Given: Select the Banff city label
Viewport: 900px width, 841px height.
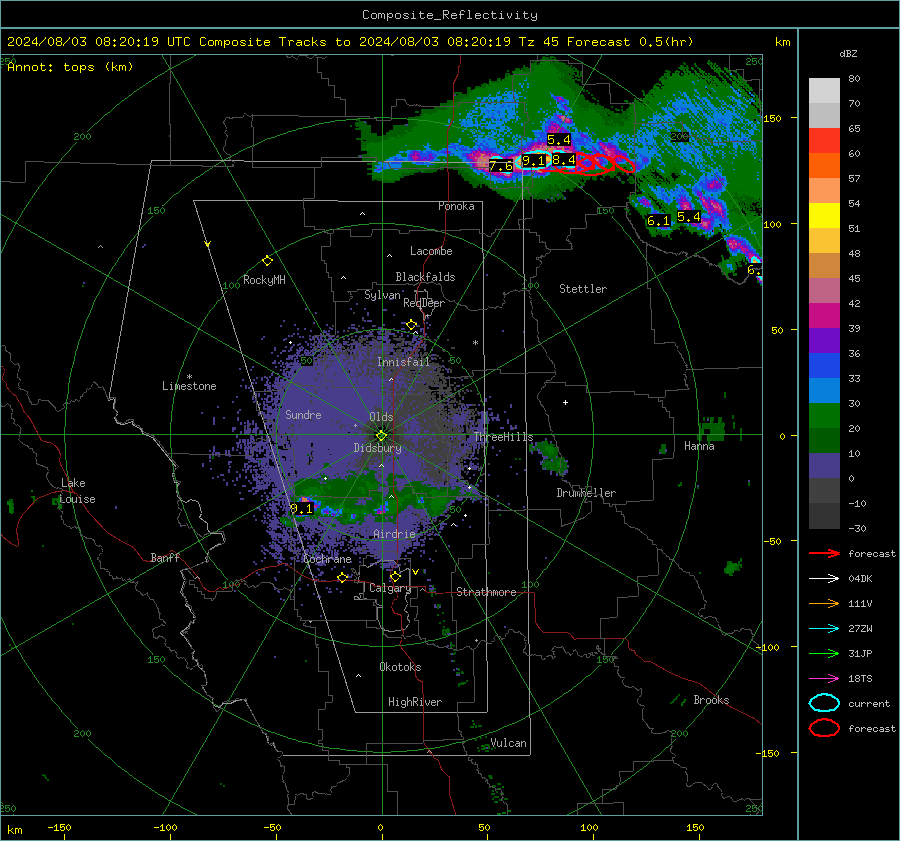Looking at the screenshot, I should [x=165, y=558].
